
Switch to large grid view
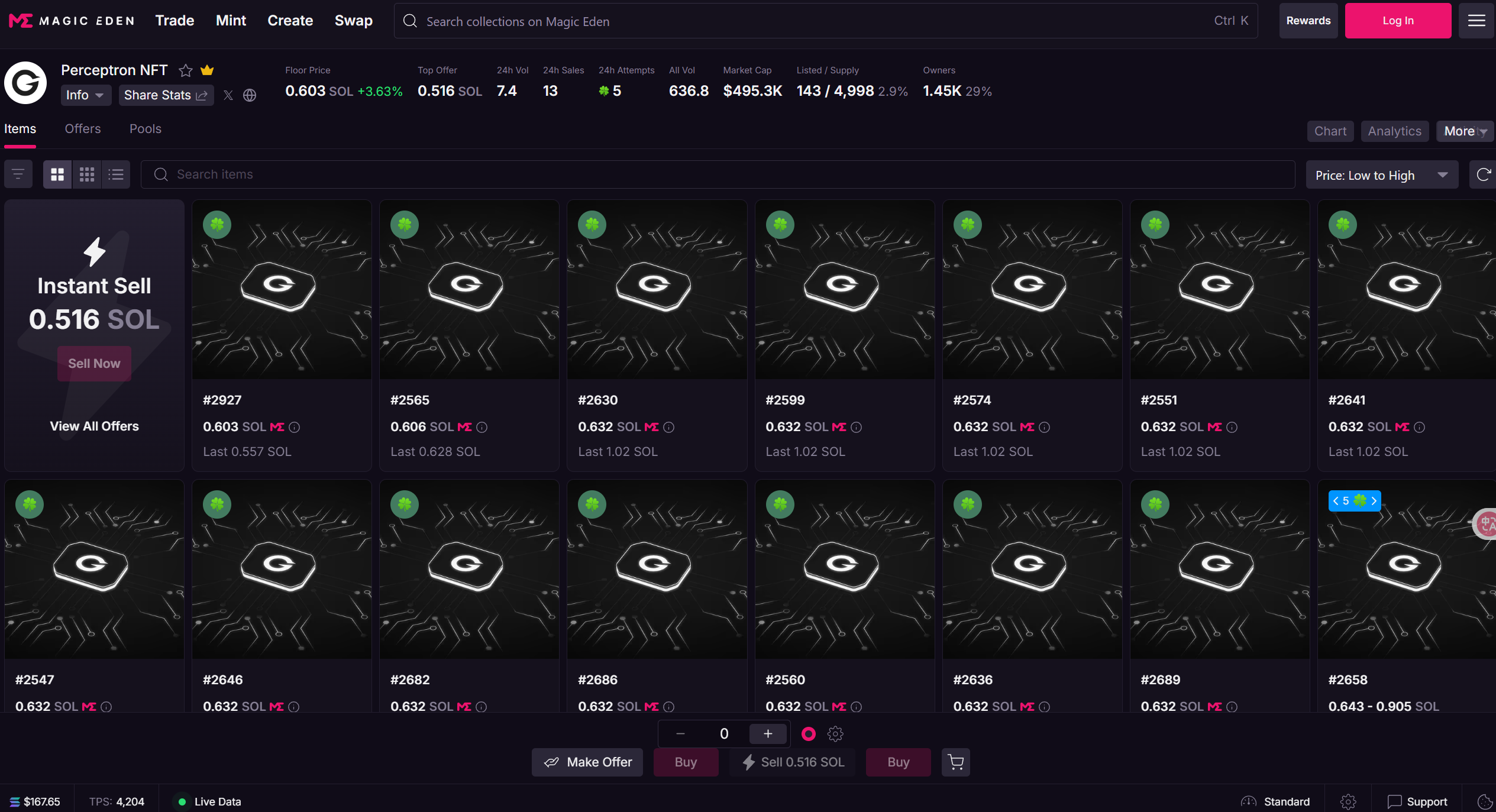[x=57, y=174]
